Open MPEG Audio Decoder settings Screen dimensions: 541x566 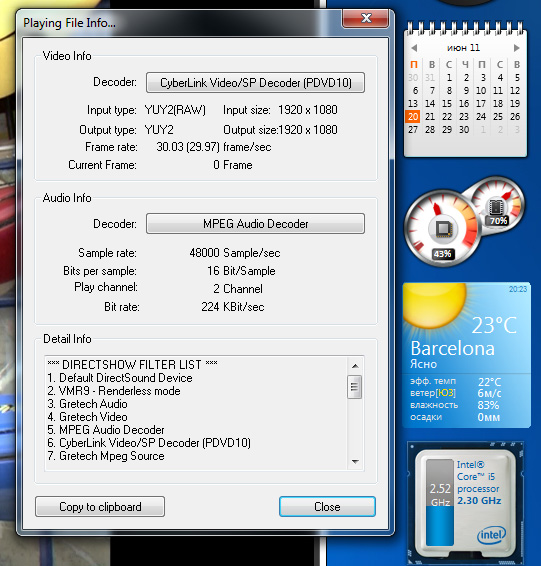[256, 224]
